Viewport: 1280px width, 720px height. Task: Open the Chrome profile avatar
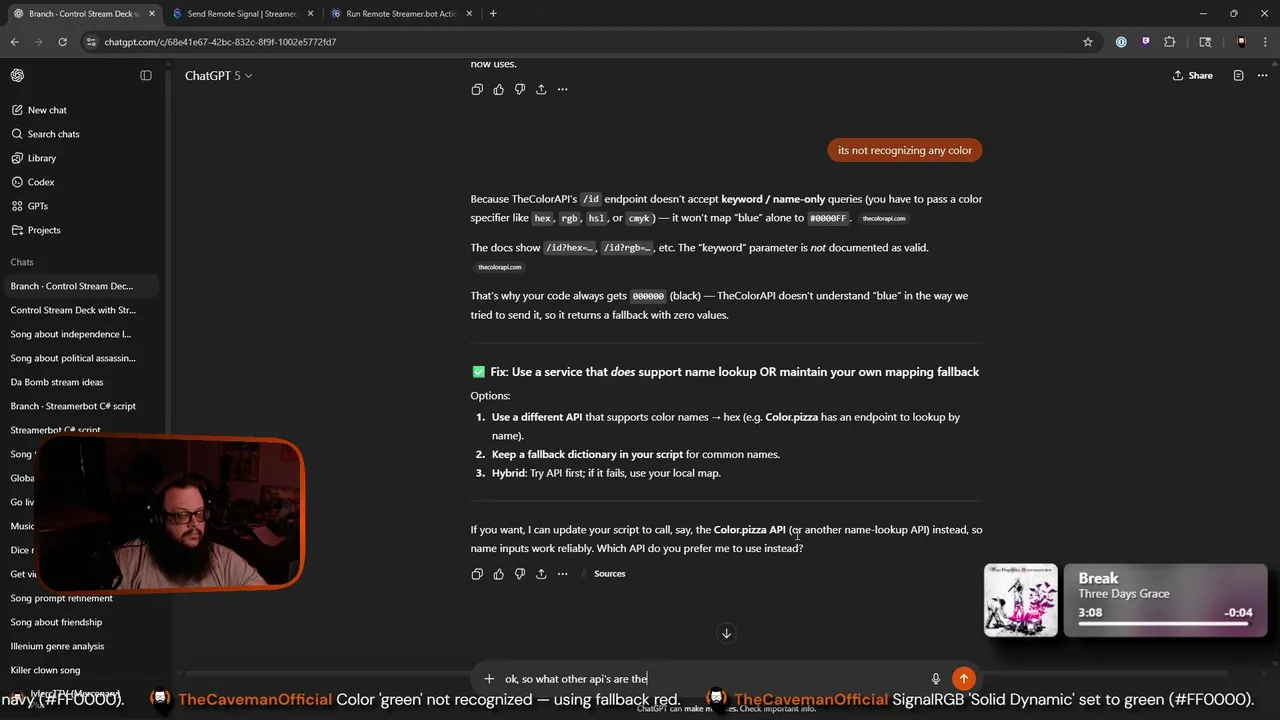tap(1241, 42)
